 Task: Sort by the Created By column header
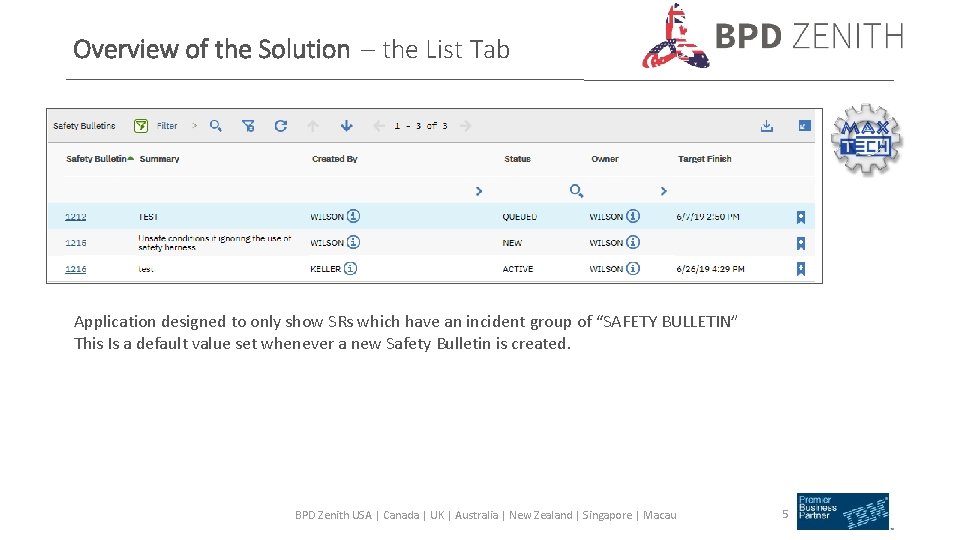point(334,159)
